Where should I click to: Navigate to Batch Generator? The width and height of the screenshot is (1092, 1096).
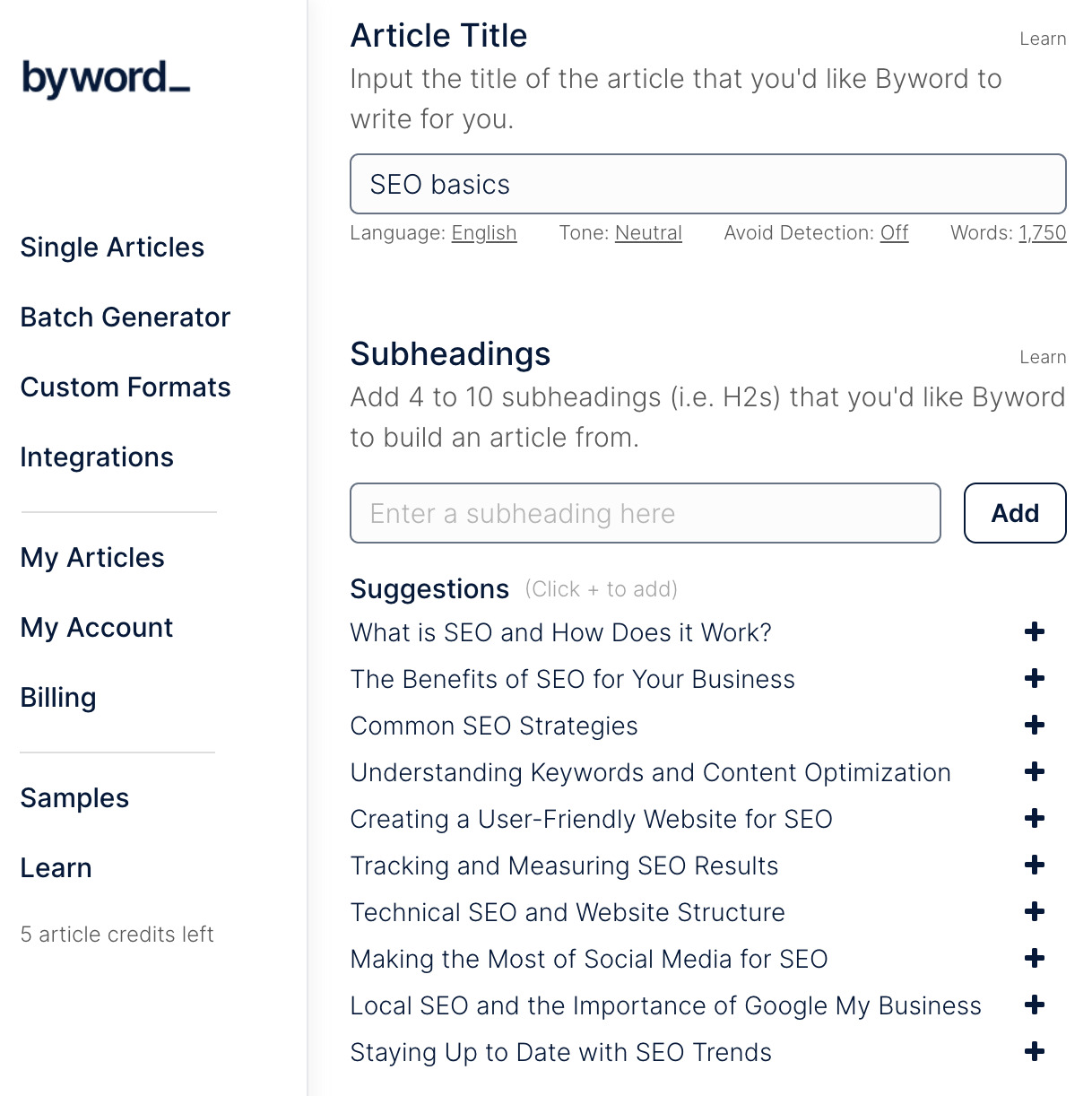(125, 317)
